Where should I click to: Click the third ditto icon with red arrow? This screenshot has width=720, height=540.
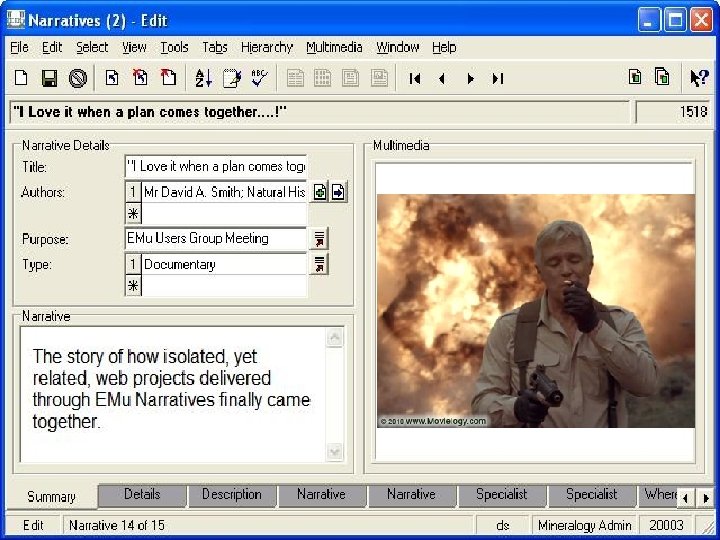pos(168,77)
